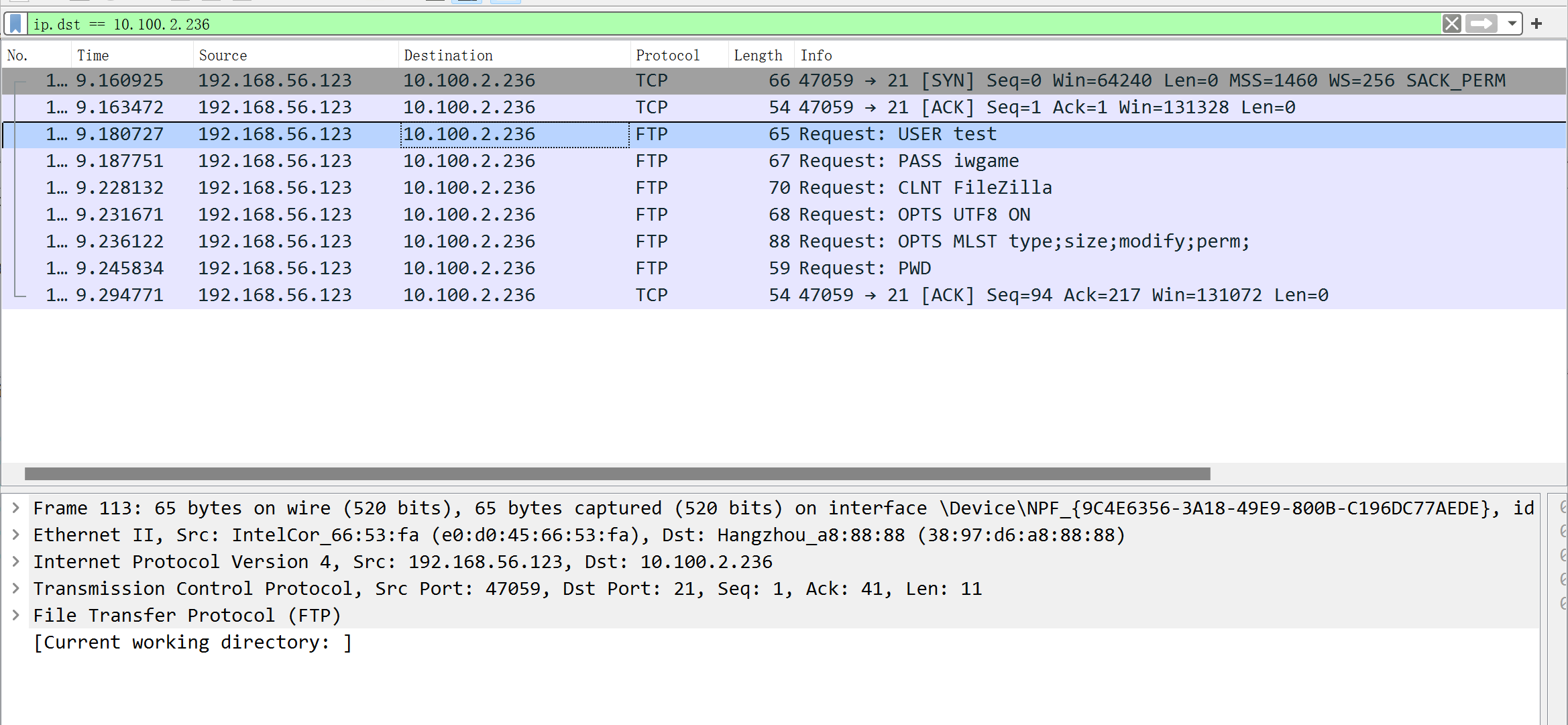The height and width of the screenshot is (725, 1568).
Task: Apply the display filter arrow button
Action: tap(1481, 24)
